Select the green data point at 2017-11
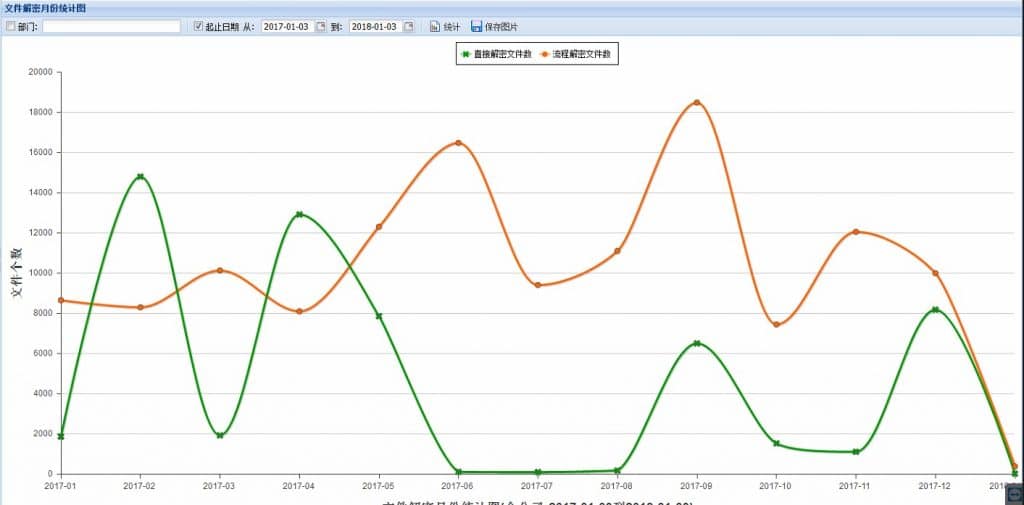Image resolution: width=1024 pixels, height=505 pixels. click(x=856, y=452)
